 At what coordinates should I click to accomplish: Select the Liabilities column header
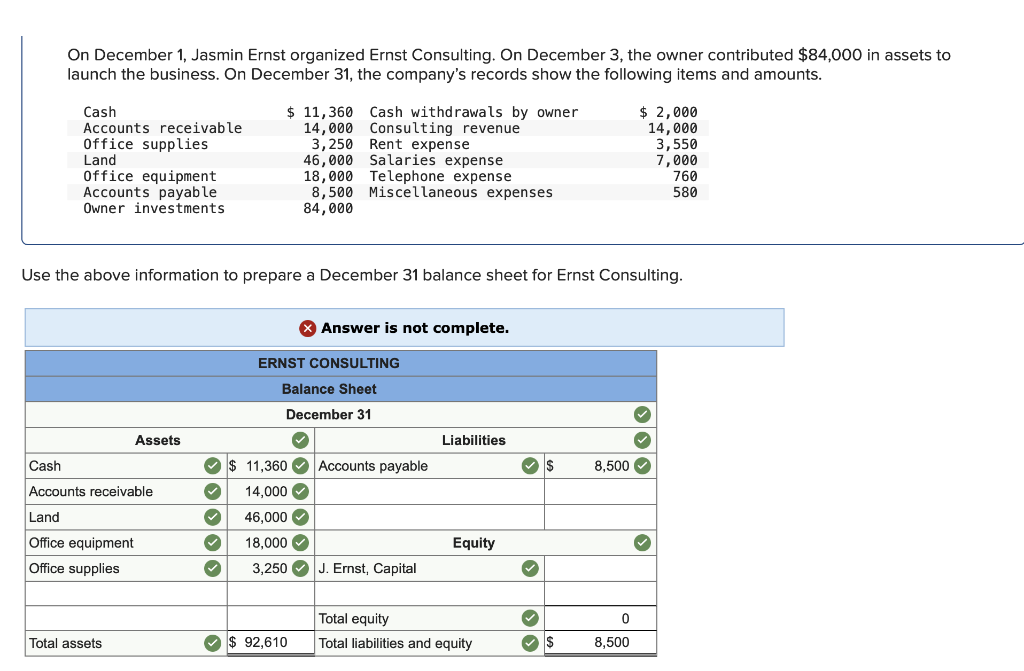click(474, 440)
